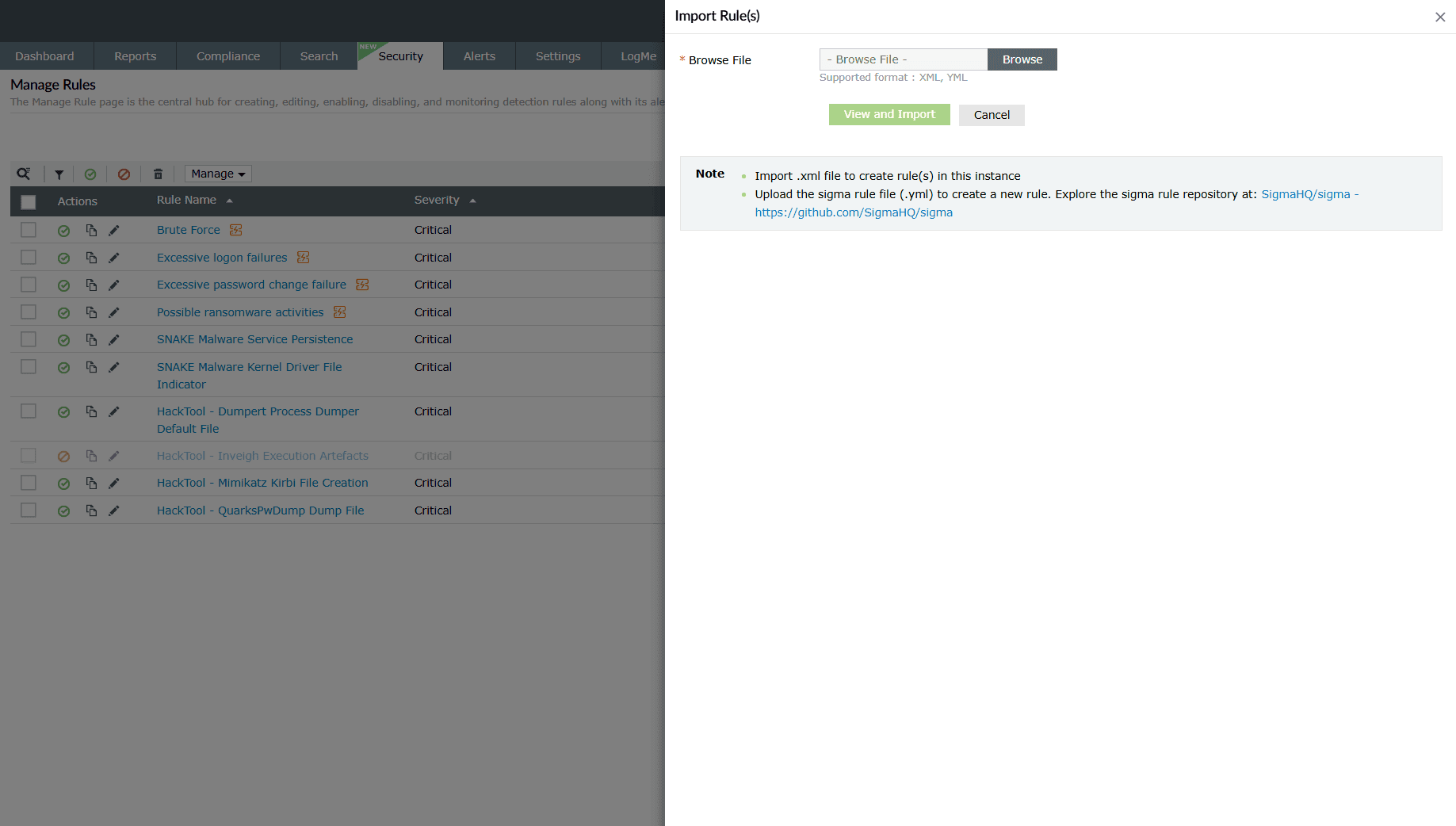
Task: Tick the checkbox for HackTool - QuarksPwDump Dump File
Action: coord(28,511)
